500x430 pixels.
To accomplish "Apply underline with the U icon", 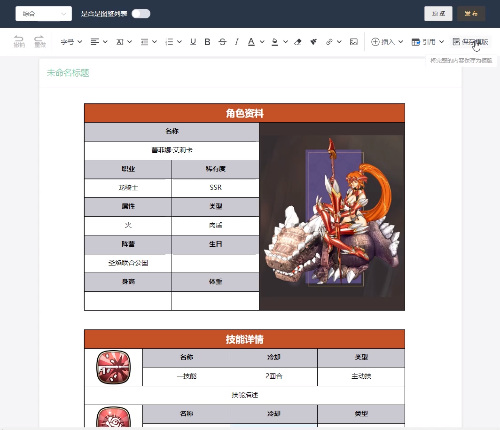I will [193, 42].
